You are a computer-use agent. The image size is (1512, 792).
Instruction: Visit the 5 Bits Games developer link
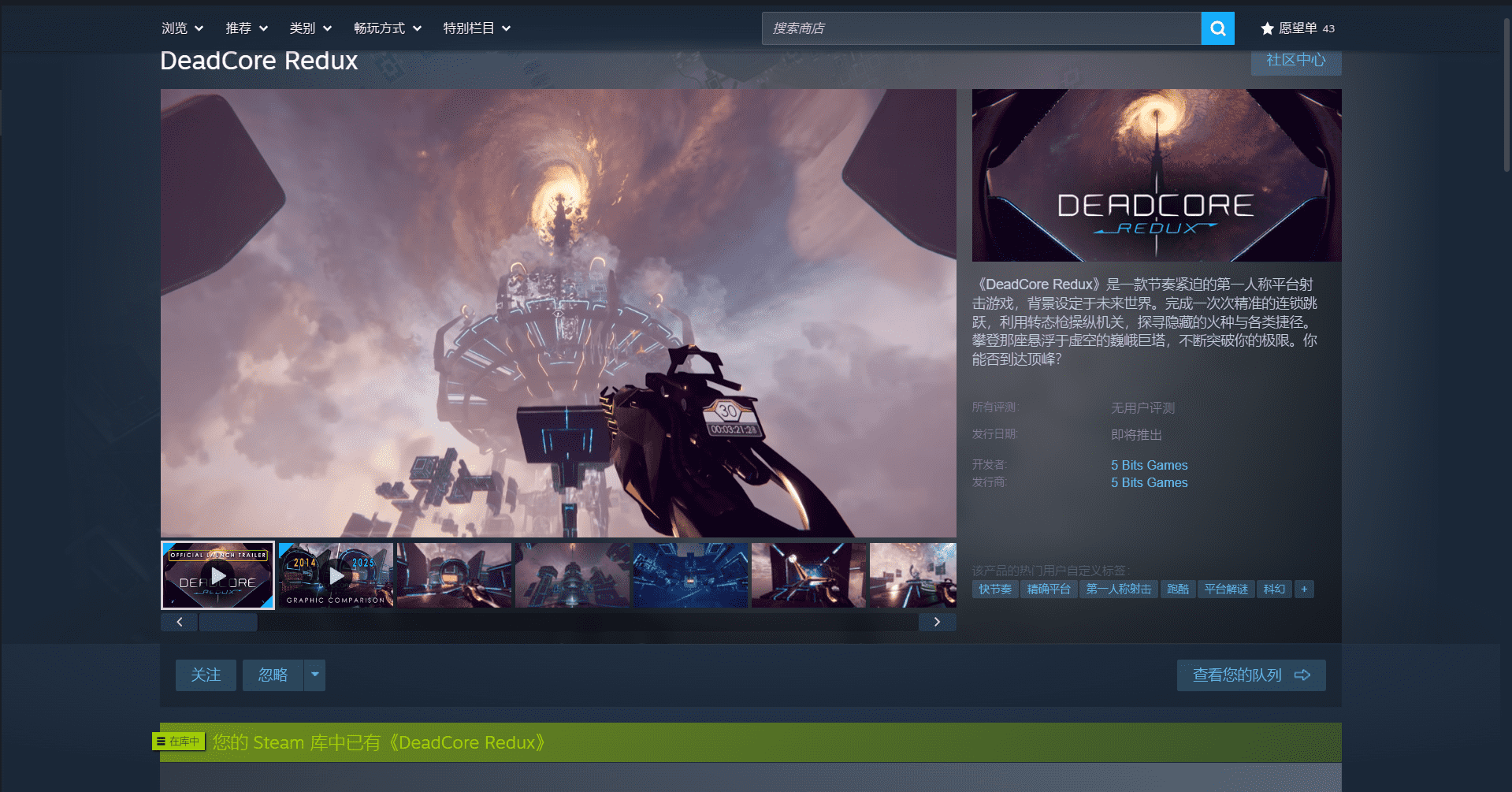[1148, 465]
